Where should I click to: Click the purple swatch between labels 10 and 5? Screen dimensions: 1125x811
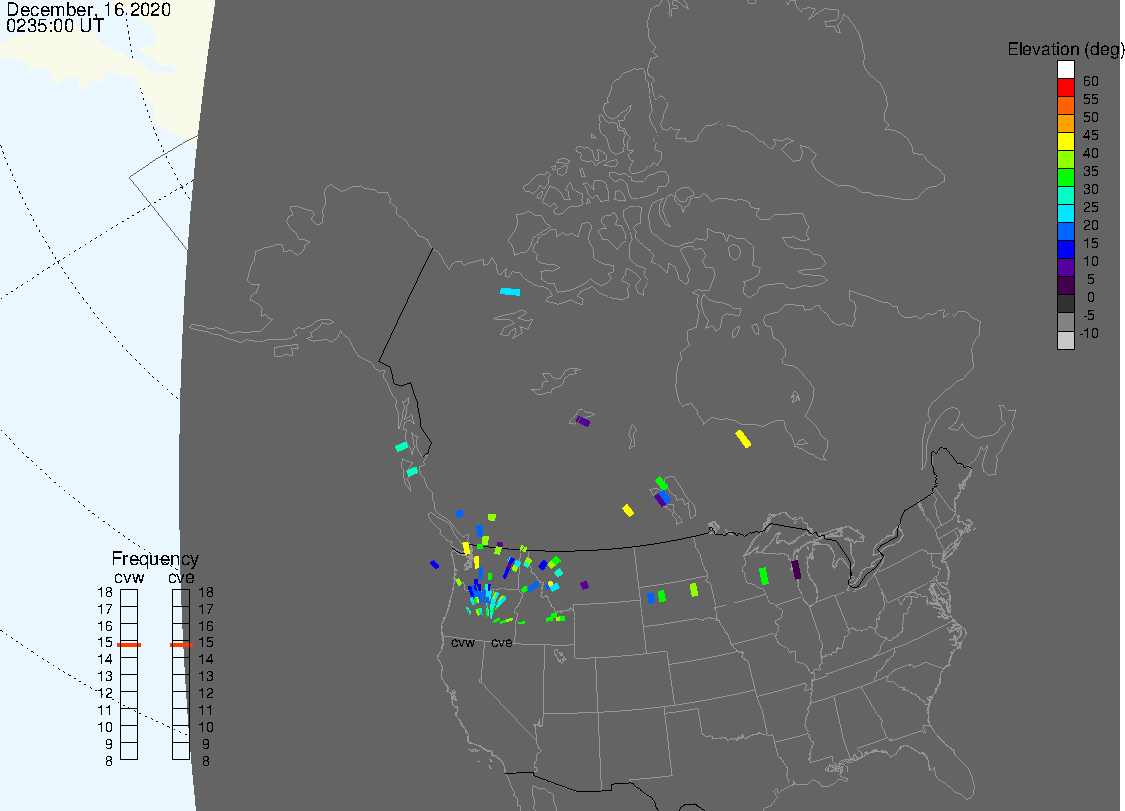coord(1065,267)
